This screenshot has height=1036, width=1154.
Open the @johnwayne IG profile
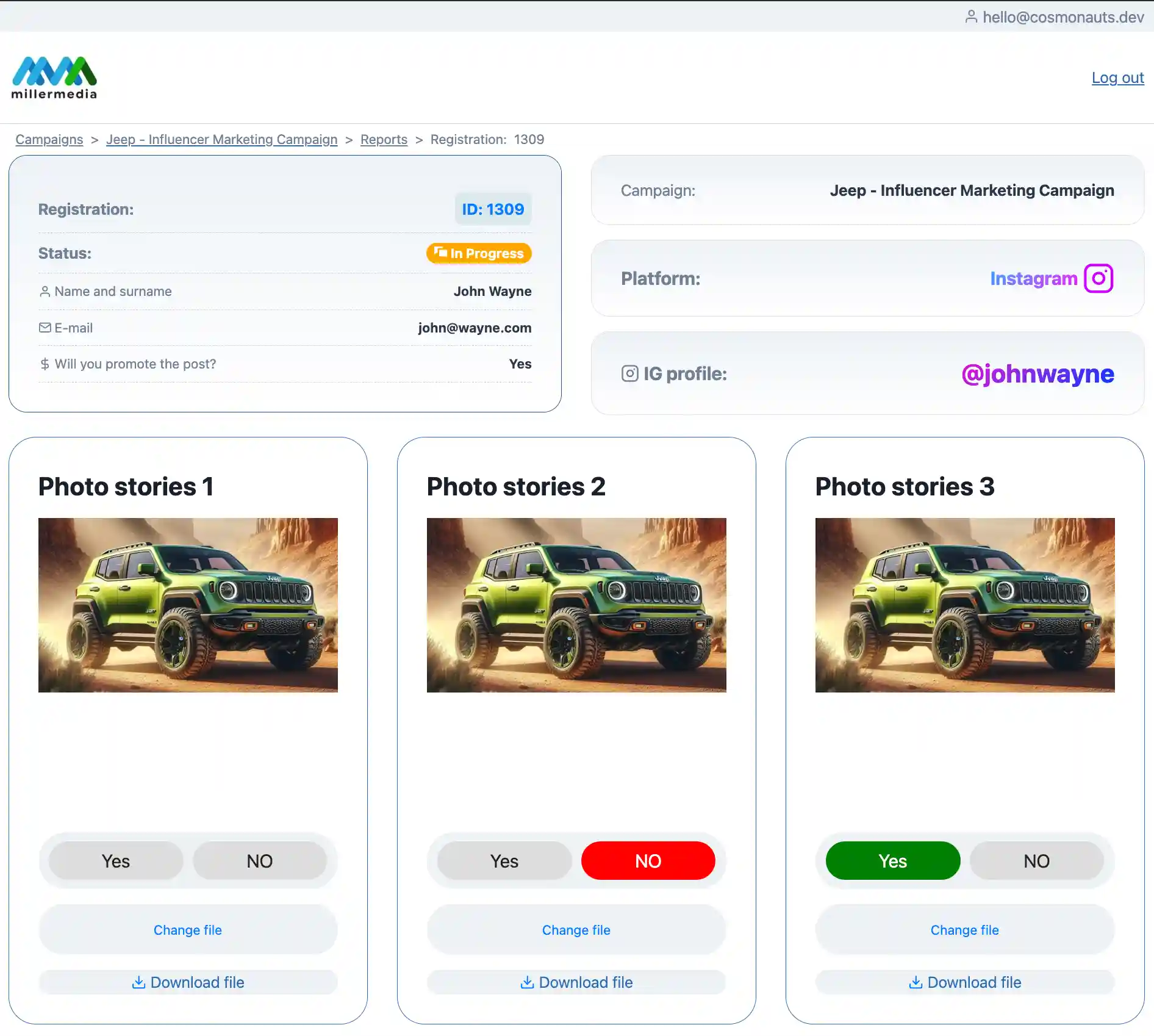[1038, 373]
